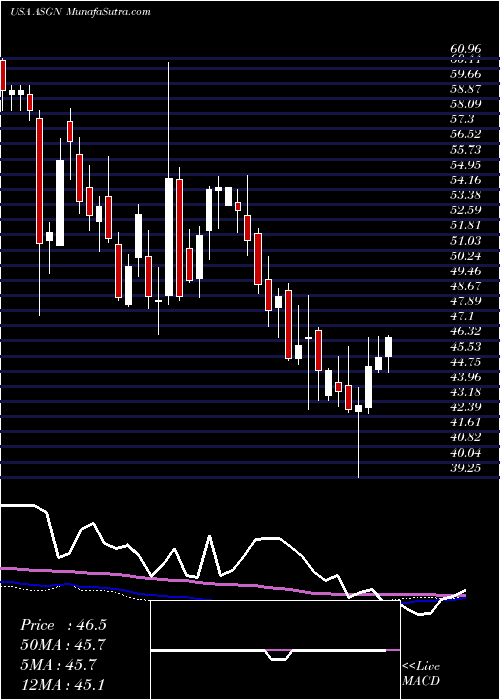Click the tallest white candle with long upper wick
This screenshot has width=500, height=700.
click(x=169, y=237)
